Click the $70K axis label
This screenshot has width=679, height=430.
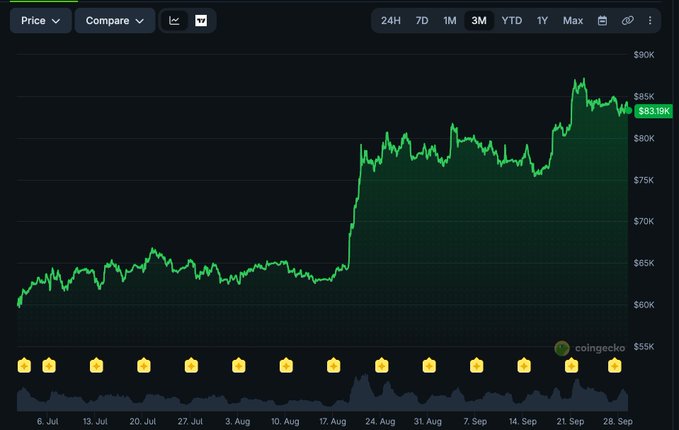click(644, 221)
